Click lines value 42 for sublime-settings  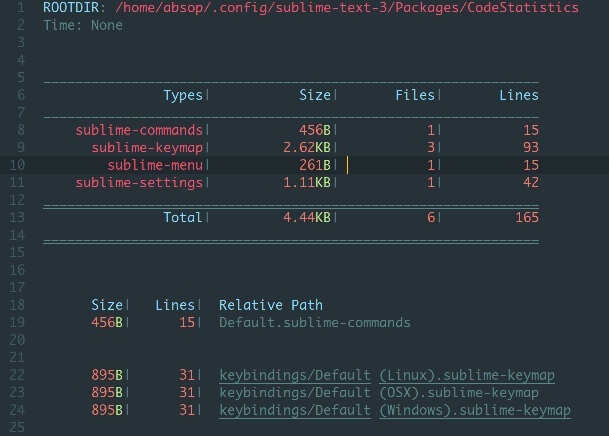pos(531,182)
